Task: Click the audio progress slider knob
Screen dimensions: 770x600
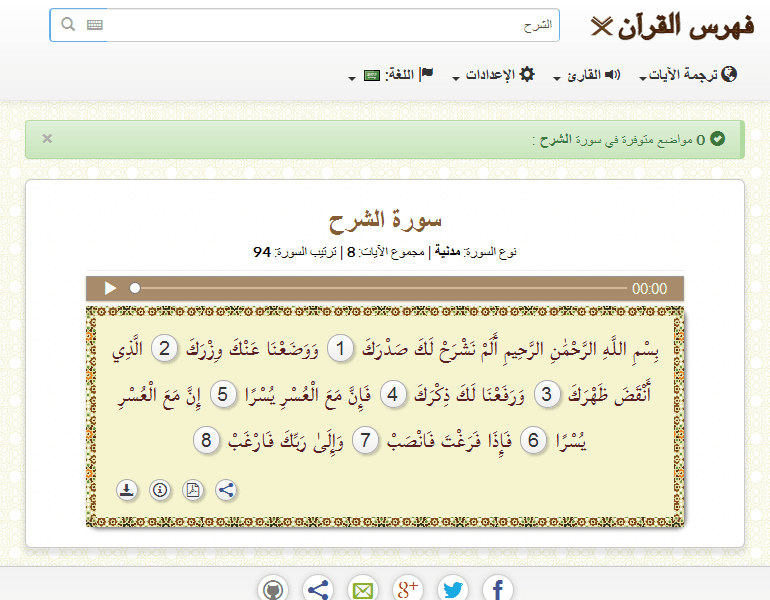Action: [135, 288]
